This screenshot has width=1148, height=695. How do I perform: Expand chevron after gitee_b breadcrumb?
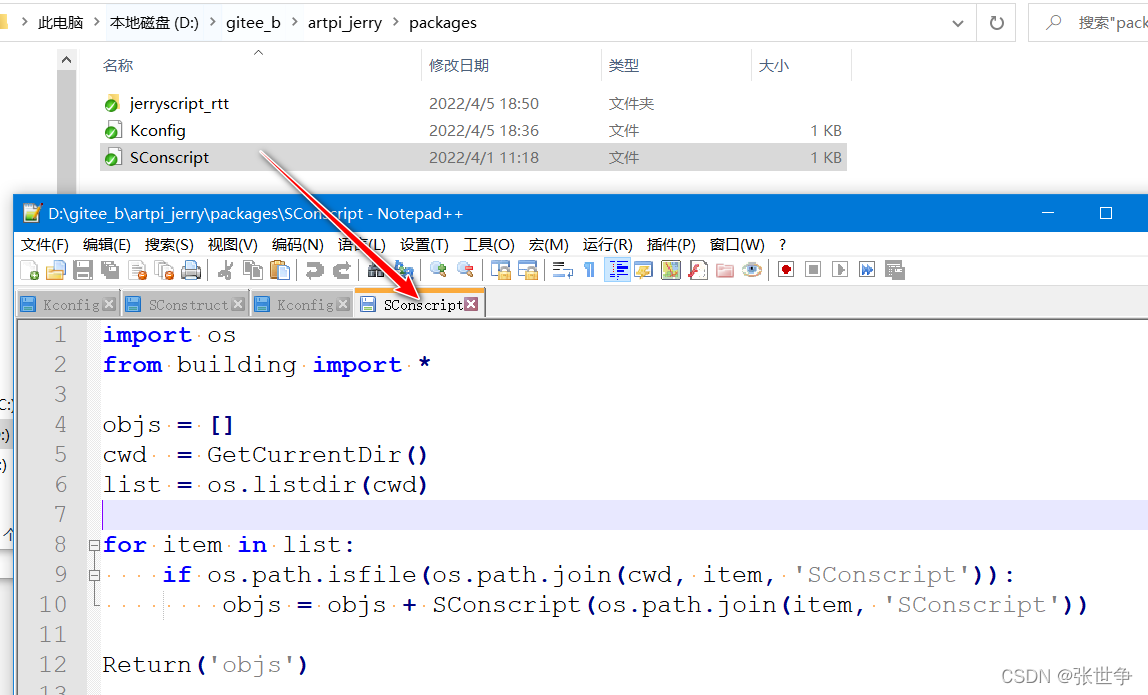294,23
